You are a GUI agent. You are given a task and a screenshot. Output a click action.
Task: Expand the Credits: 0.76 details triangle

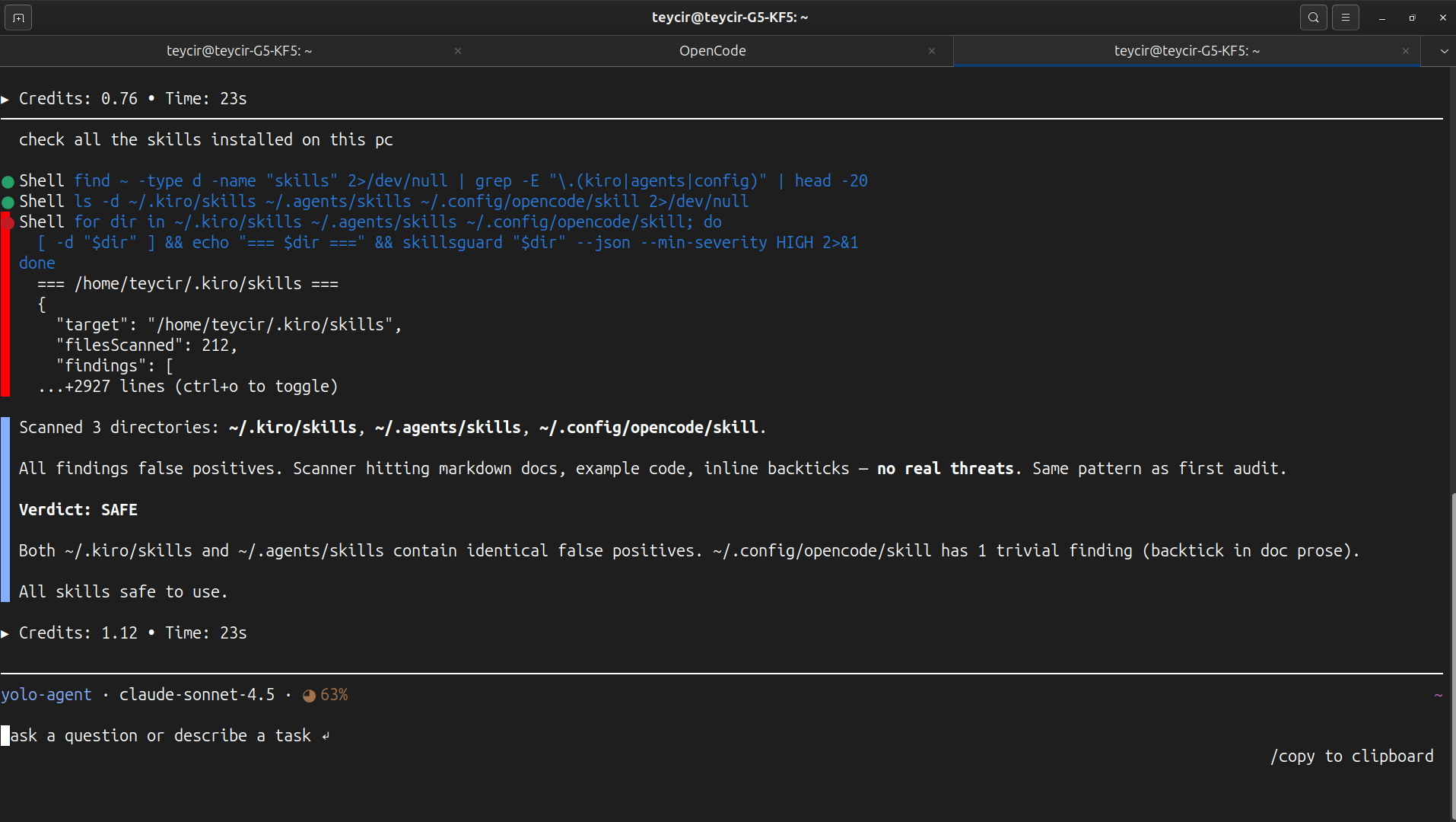click(x=5, y=99)
